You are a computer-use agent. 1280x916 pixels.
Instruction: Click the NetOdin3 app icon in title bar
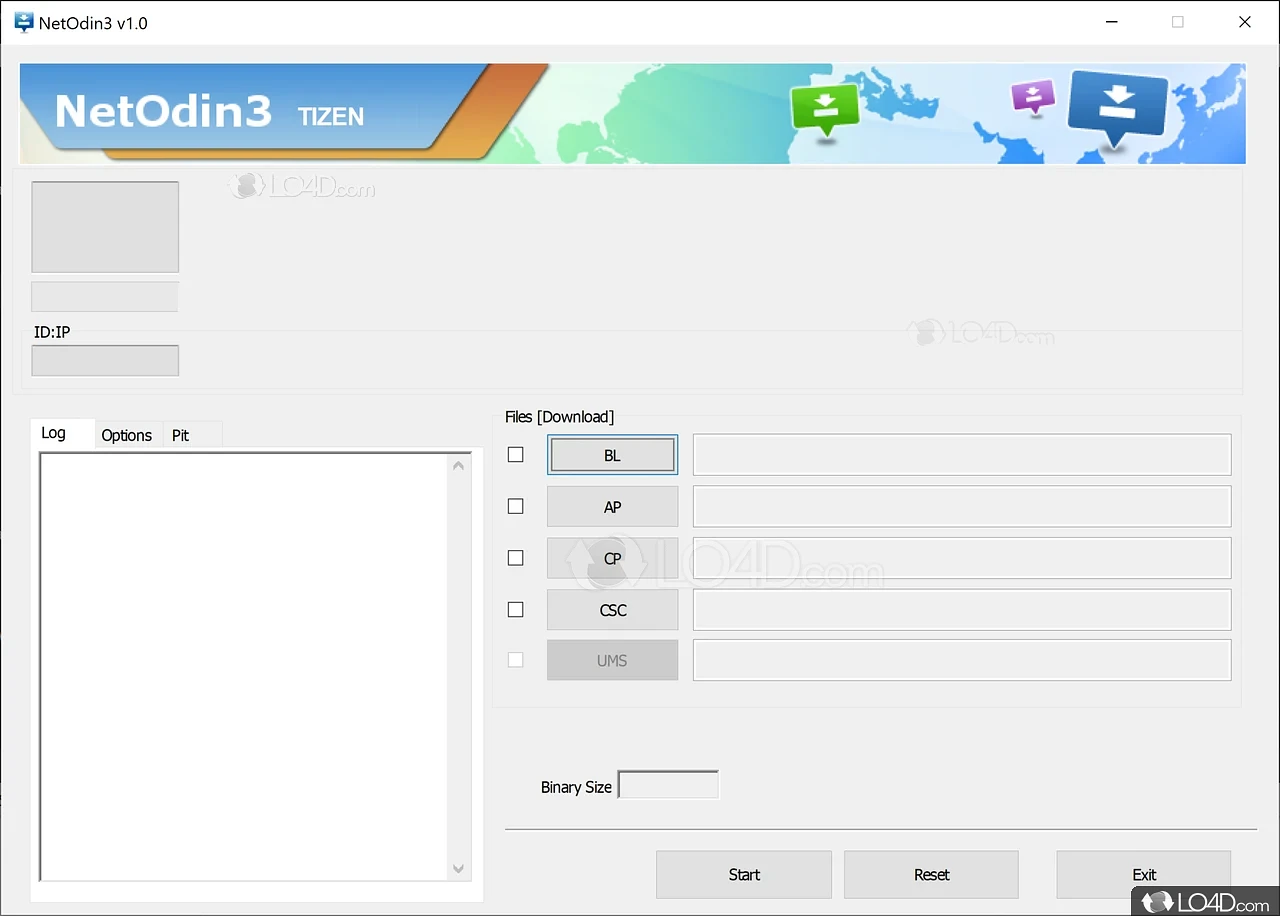pos(23,22)
